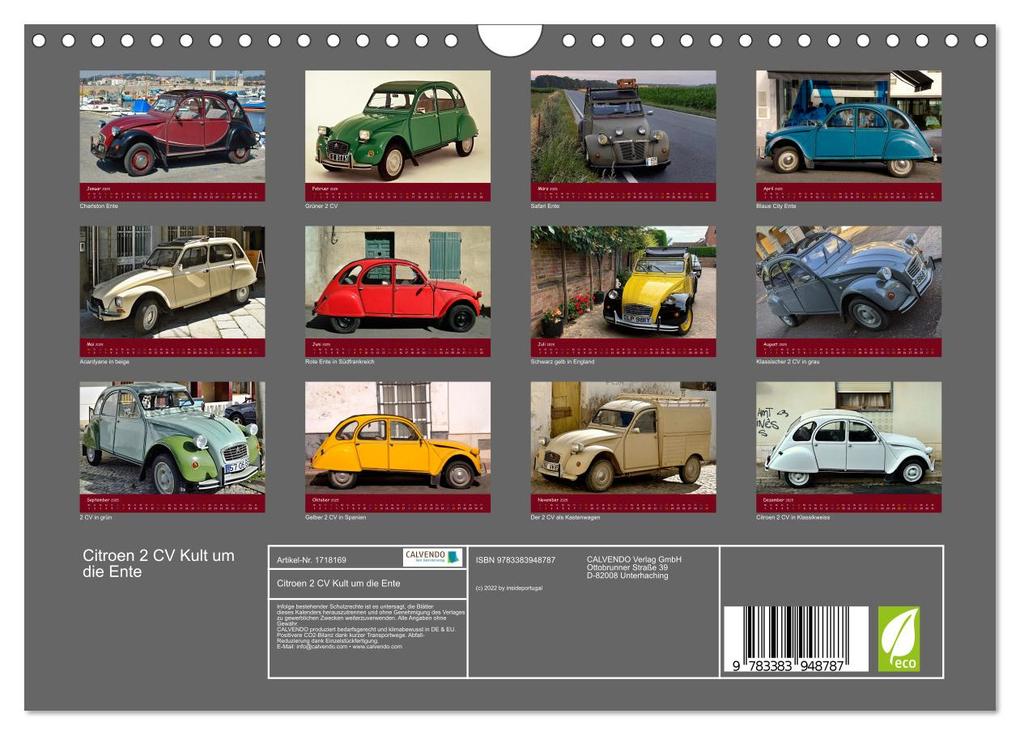Select the yellow 2 CV in Spain photo
Image resolution: width=1020 pixels, height=735 pixels.
click(397, 438)
